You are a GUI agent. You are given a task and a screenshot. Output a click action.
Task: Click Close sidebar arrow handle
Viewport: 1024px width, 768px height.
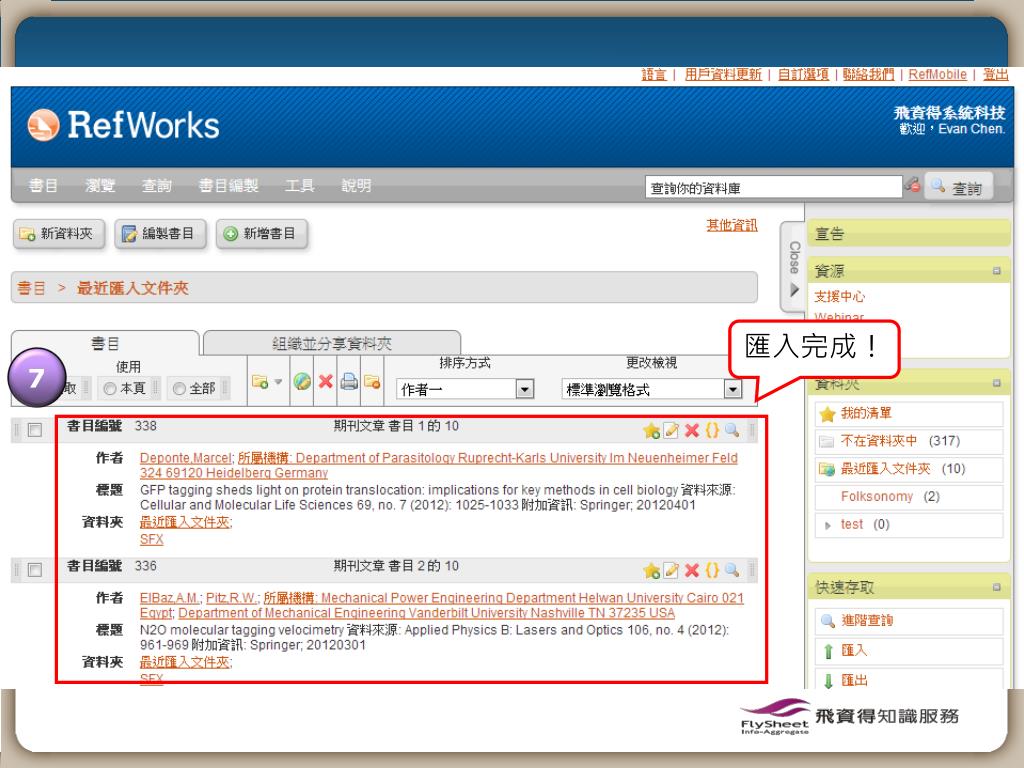point(794,267)
